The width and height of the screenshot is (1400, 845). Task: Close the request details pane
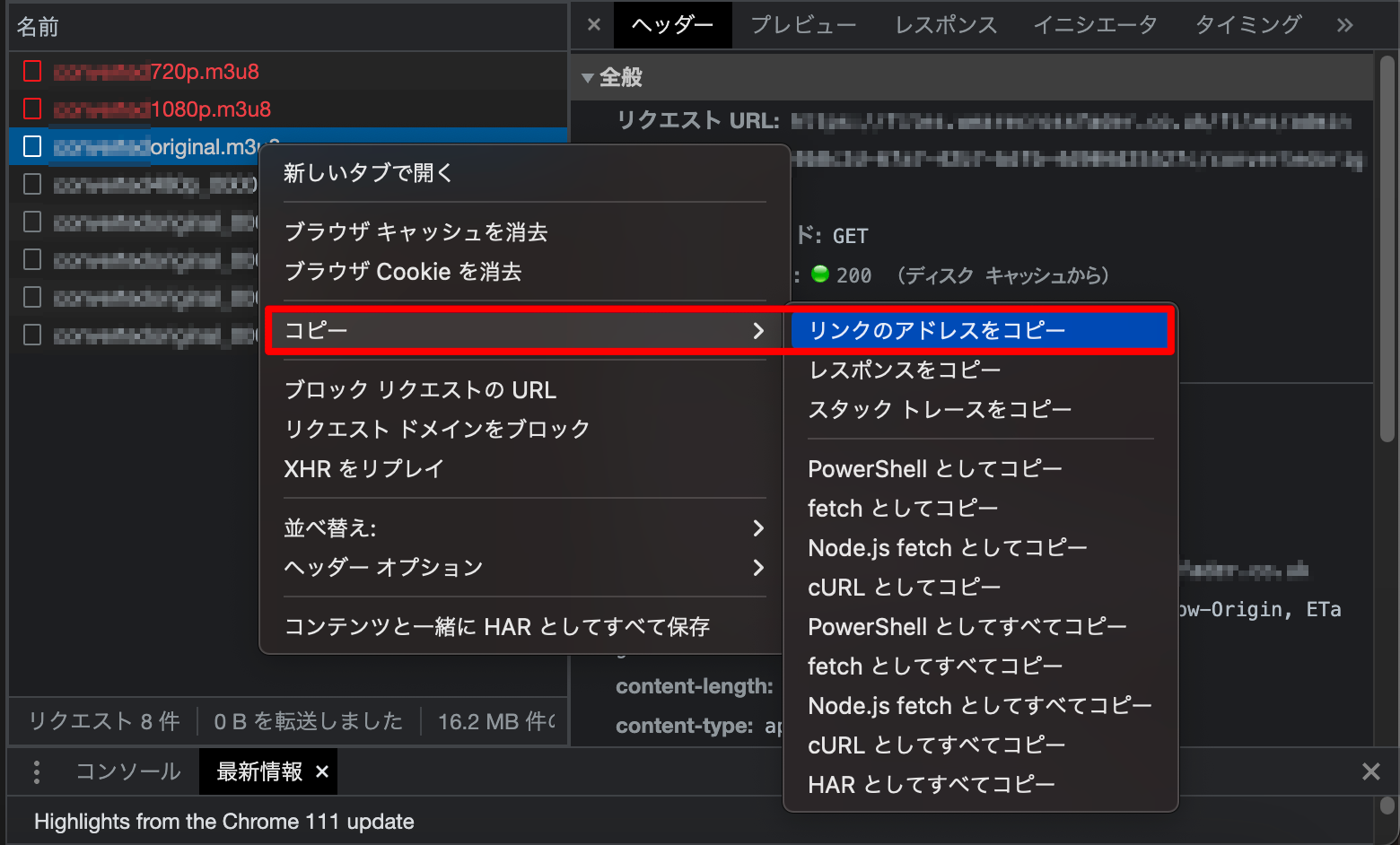594,25
